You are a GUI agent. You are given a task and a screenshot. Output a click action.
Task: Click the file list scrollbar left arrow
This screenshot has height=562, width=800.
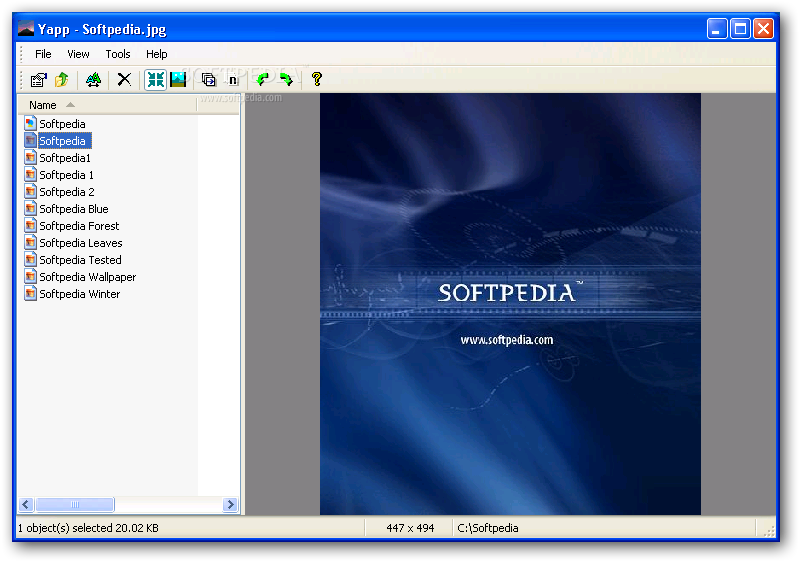point(26,504)
